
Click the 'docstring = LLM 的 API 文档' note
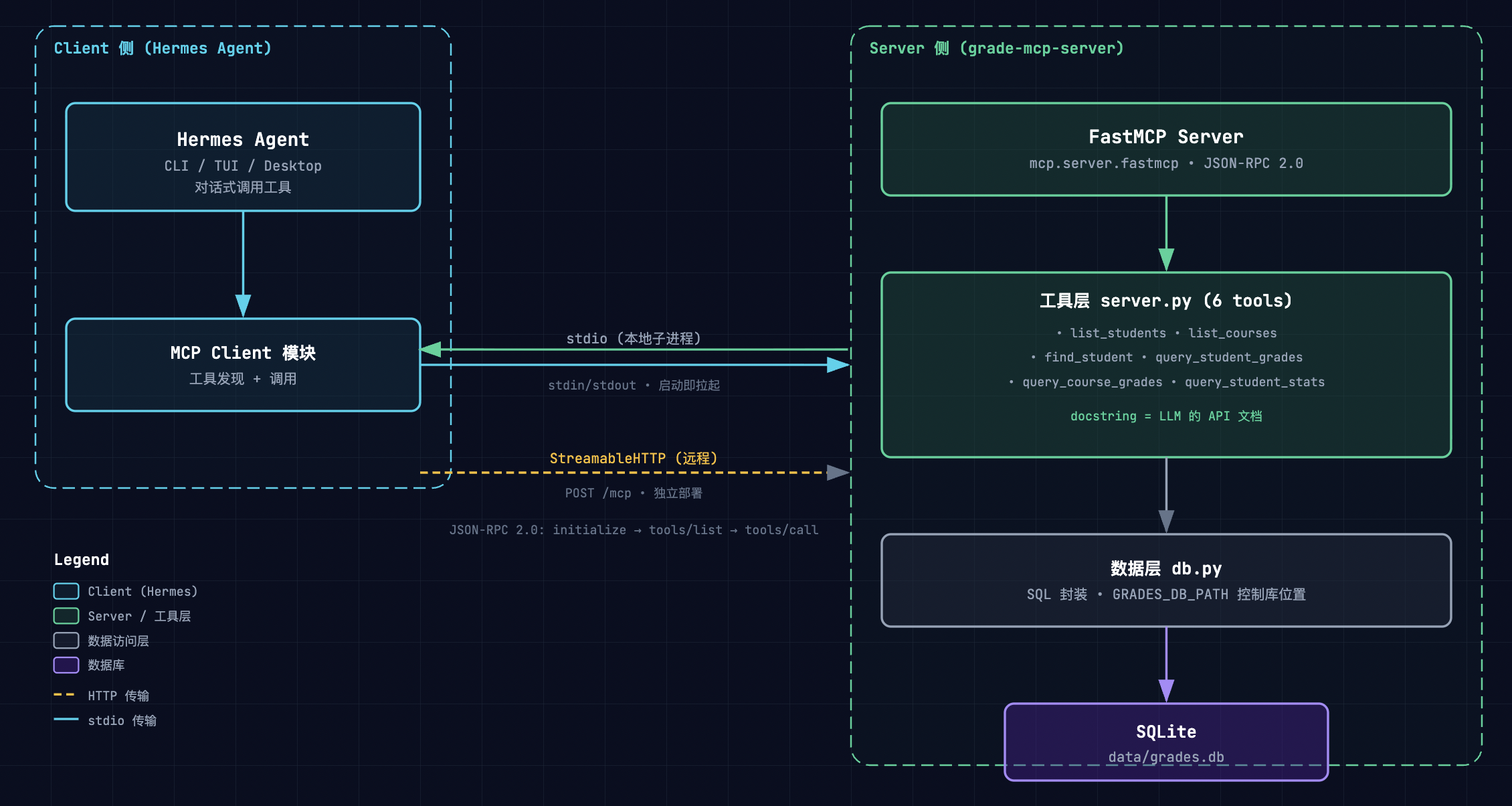pos(1166,416)
